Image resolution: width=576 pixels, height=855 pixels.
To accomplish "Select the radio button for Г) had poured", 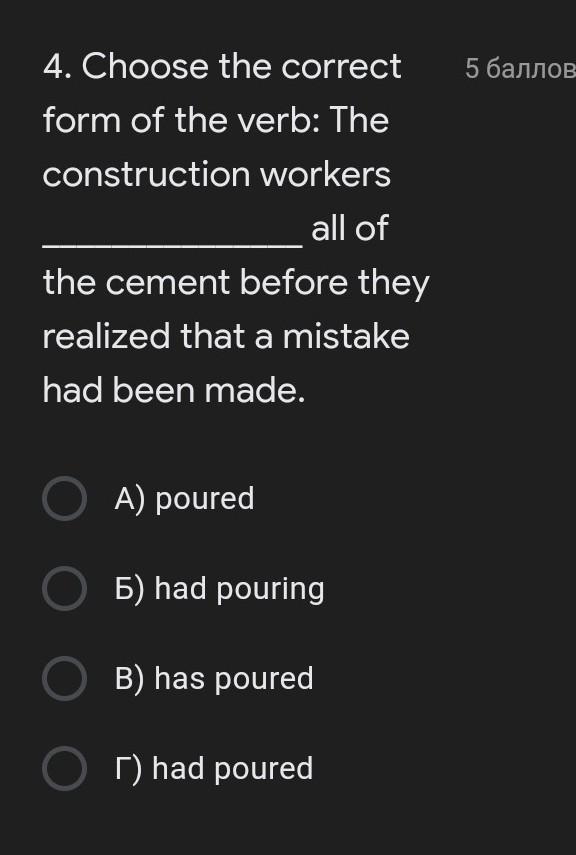I will tap(64, 768).
